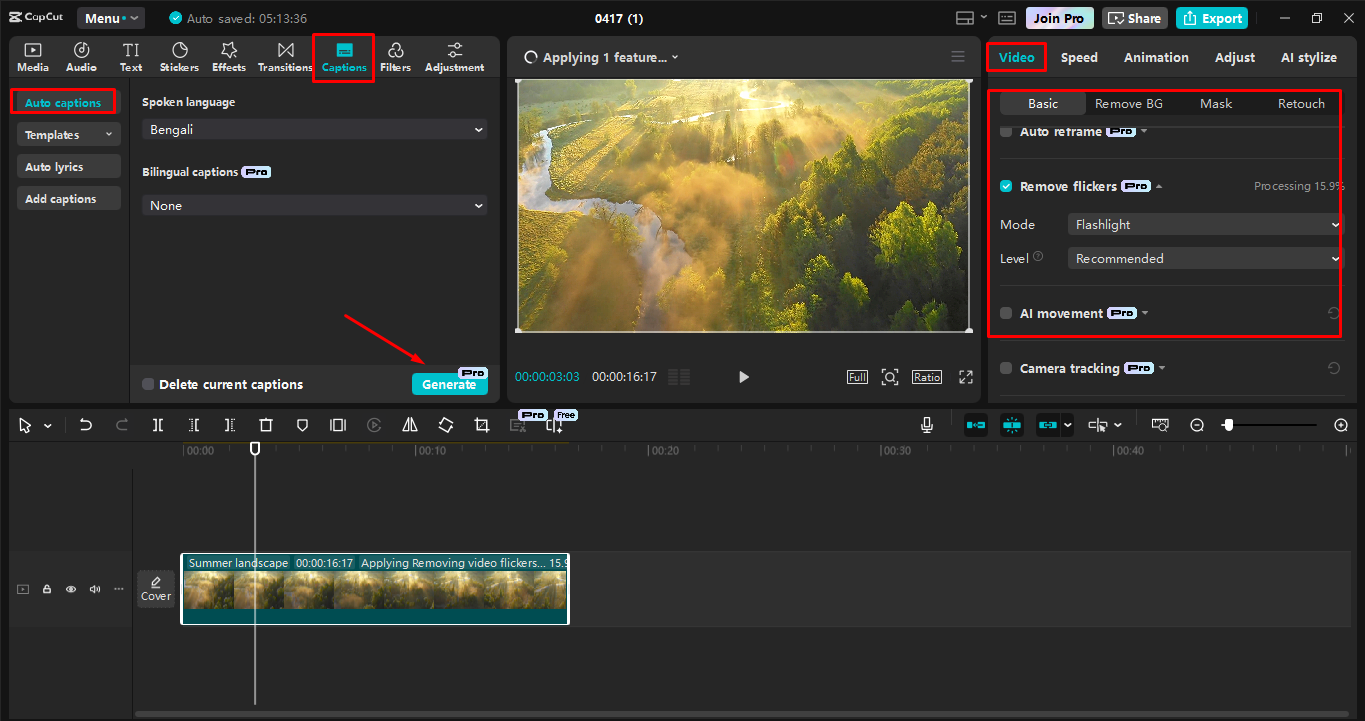
Task: Open the Transitions panel
Action: point(285,56)
